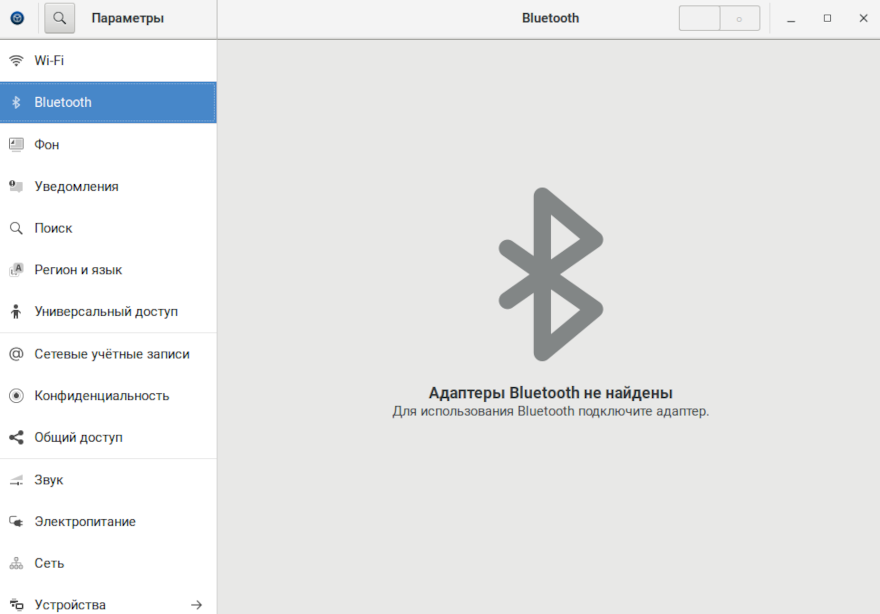Click the search magnifier button in header

(x=60, y=18)
